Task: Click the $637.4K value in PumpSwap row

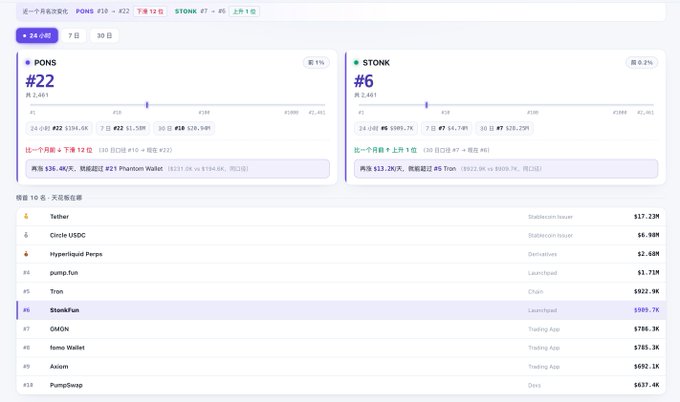Action: [x=646, y=385]
